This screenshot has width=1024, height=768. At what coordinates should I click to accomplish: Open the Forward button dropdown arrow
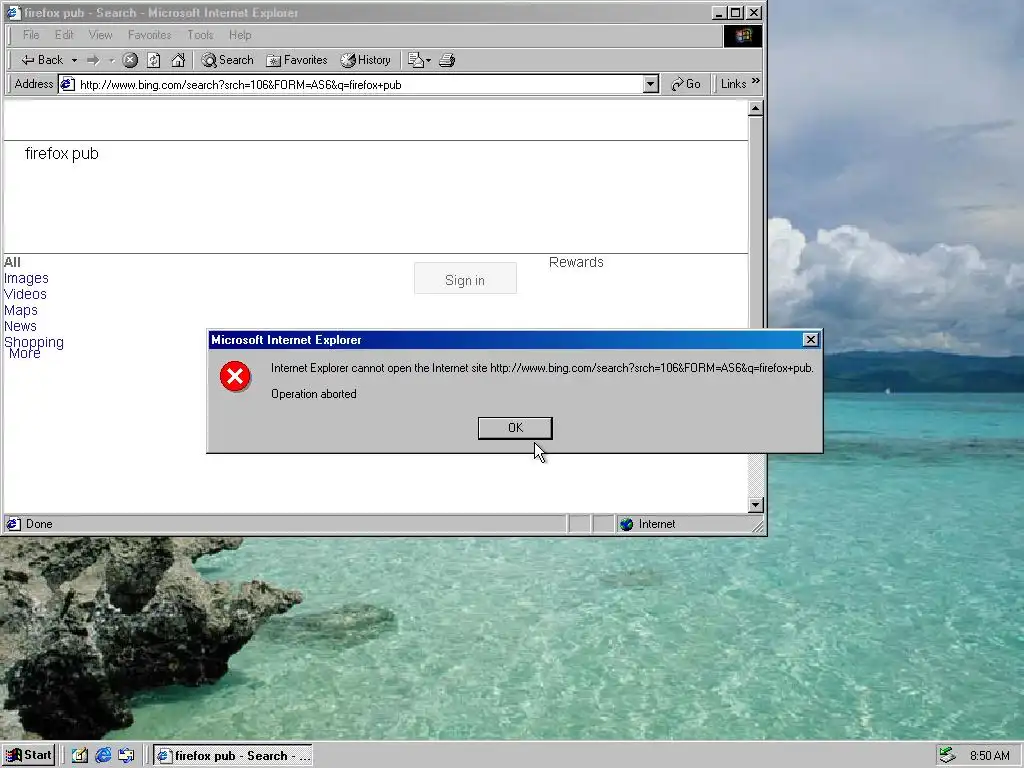[x=112, y=60]
